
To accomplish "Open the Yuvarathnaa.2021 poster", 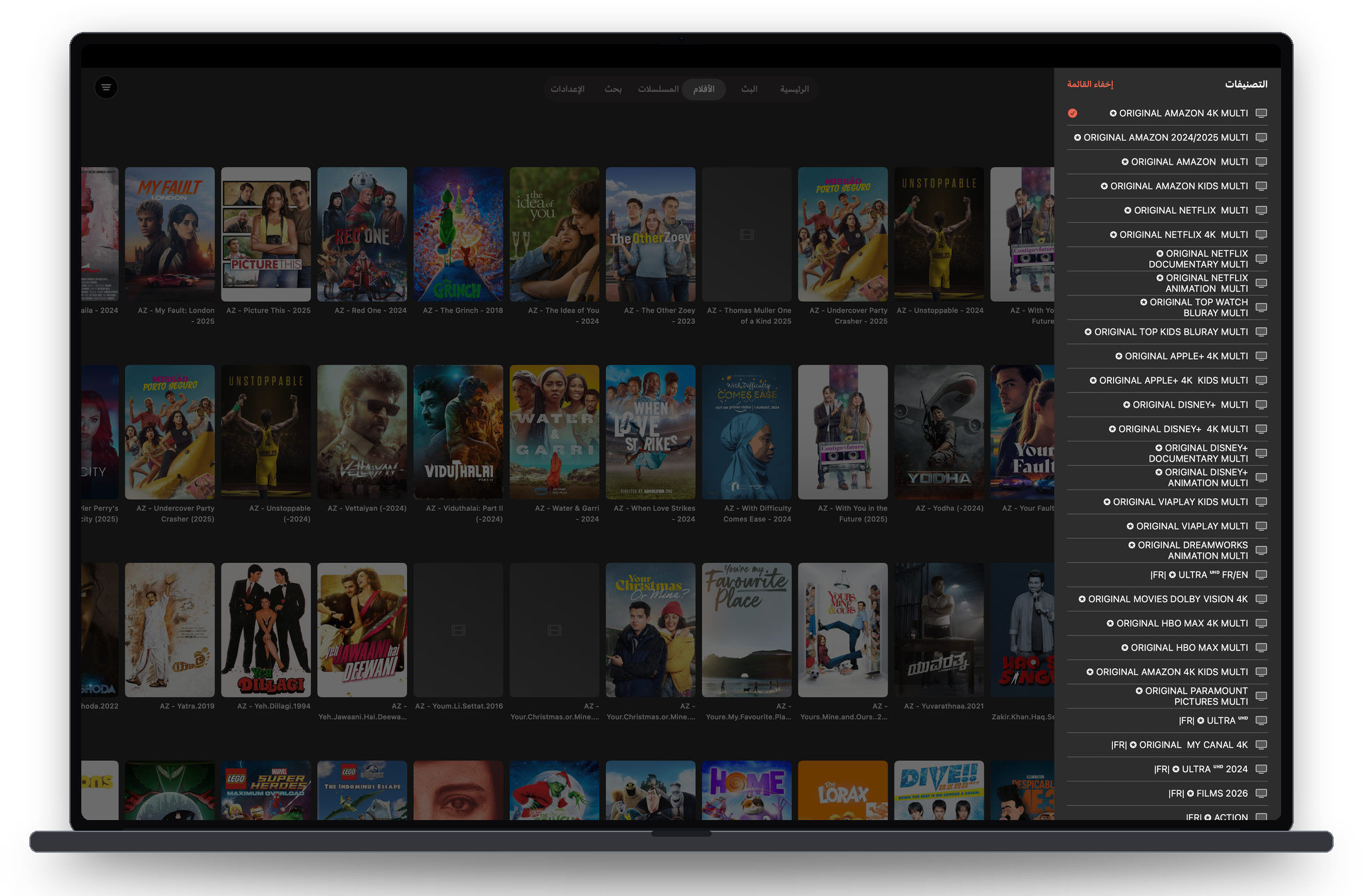I will tap(939, 630).
